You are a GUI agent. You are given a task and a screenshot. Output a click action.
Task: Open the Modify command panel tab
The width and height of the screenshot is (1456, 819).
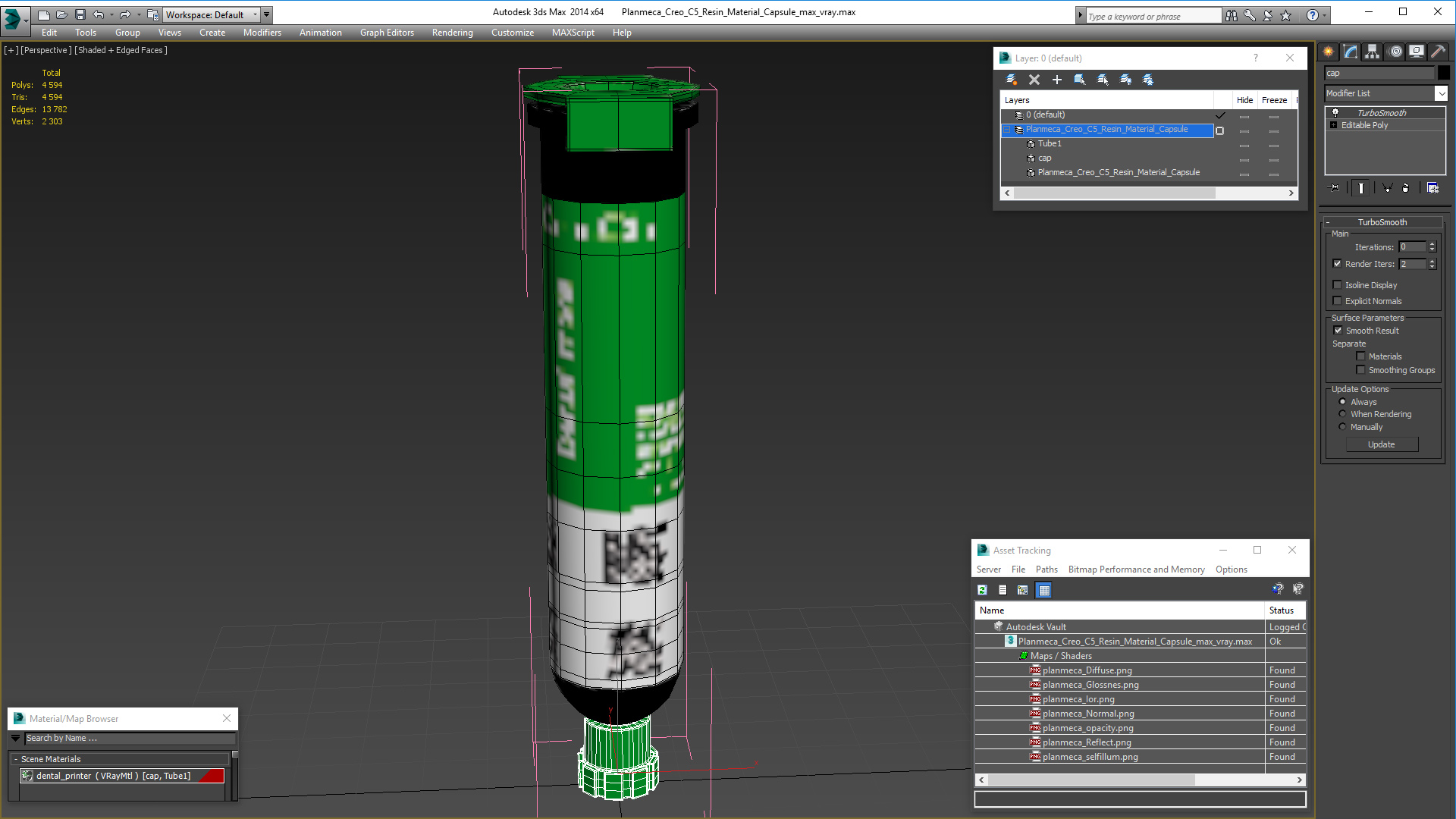pyautogui.click(x=1351, y=52)
